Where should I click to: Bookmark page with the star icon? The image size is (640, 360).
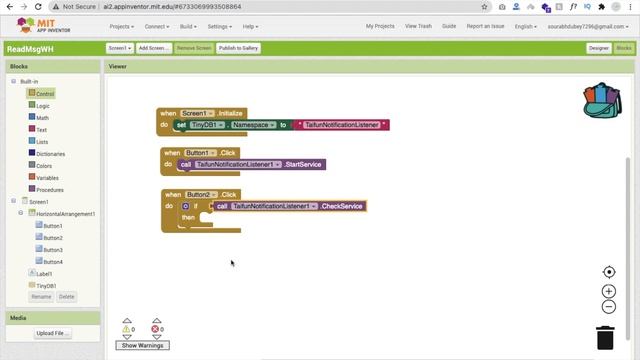pyautogui.click(x=484, y=7)
